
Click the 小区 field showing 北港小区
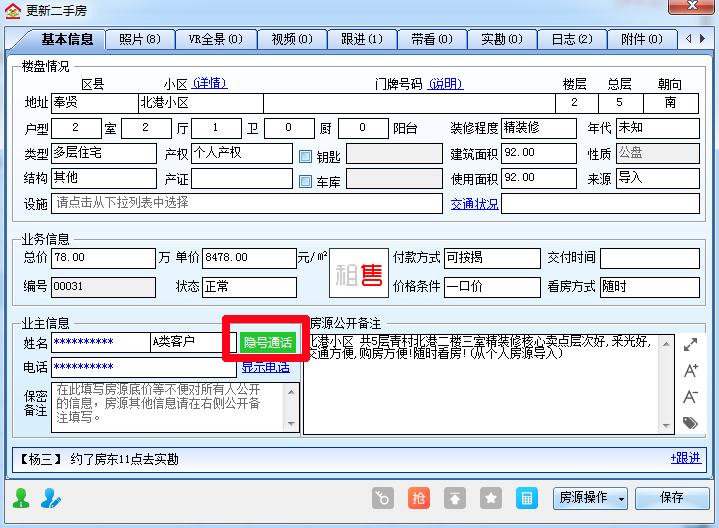point(201,103)
